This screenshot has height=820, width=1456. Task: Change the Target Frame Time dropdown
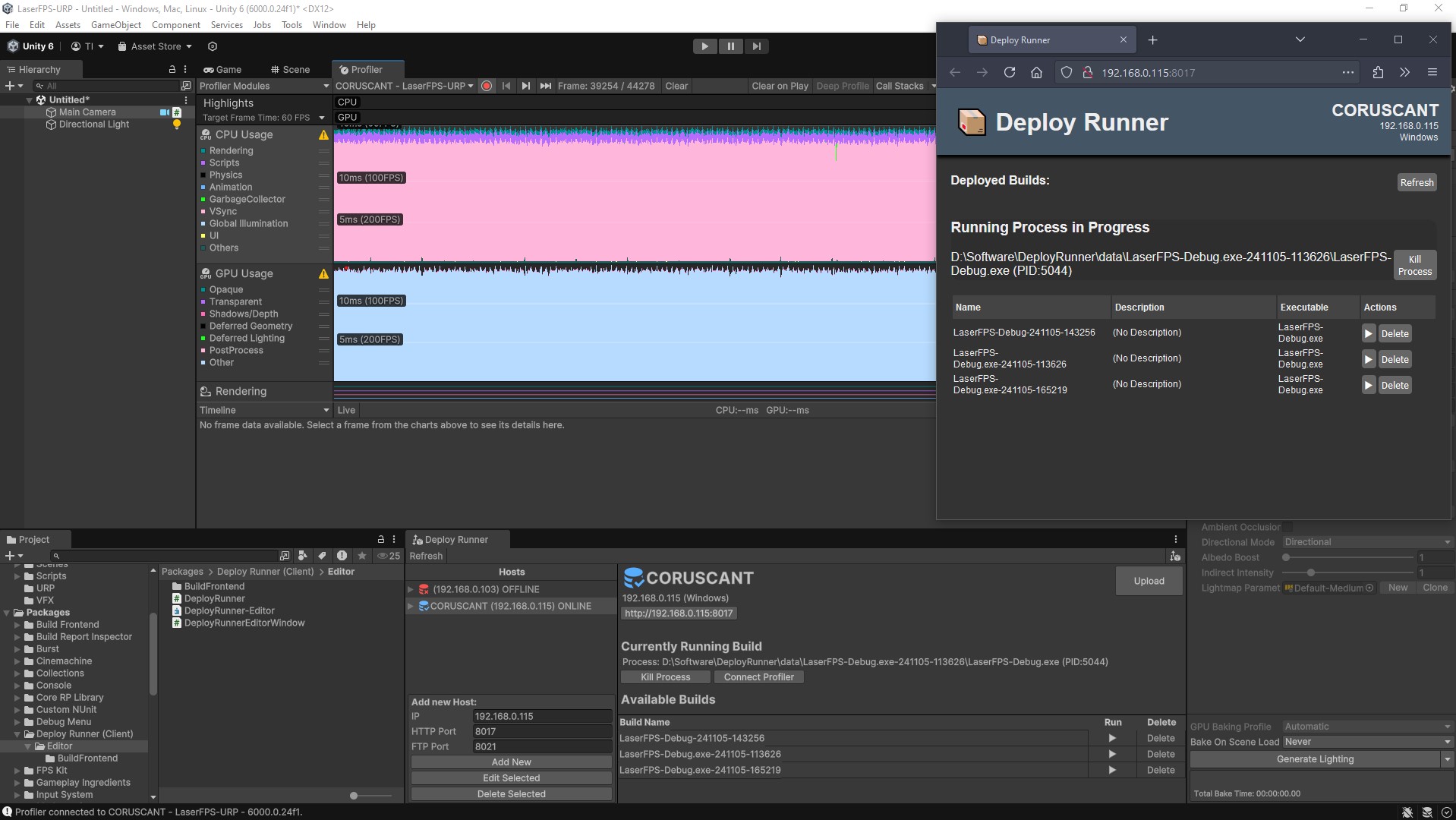click(x=263, y=118)
